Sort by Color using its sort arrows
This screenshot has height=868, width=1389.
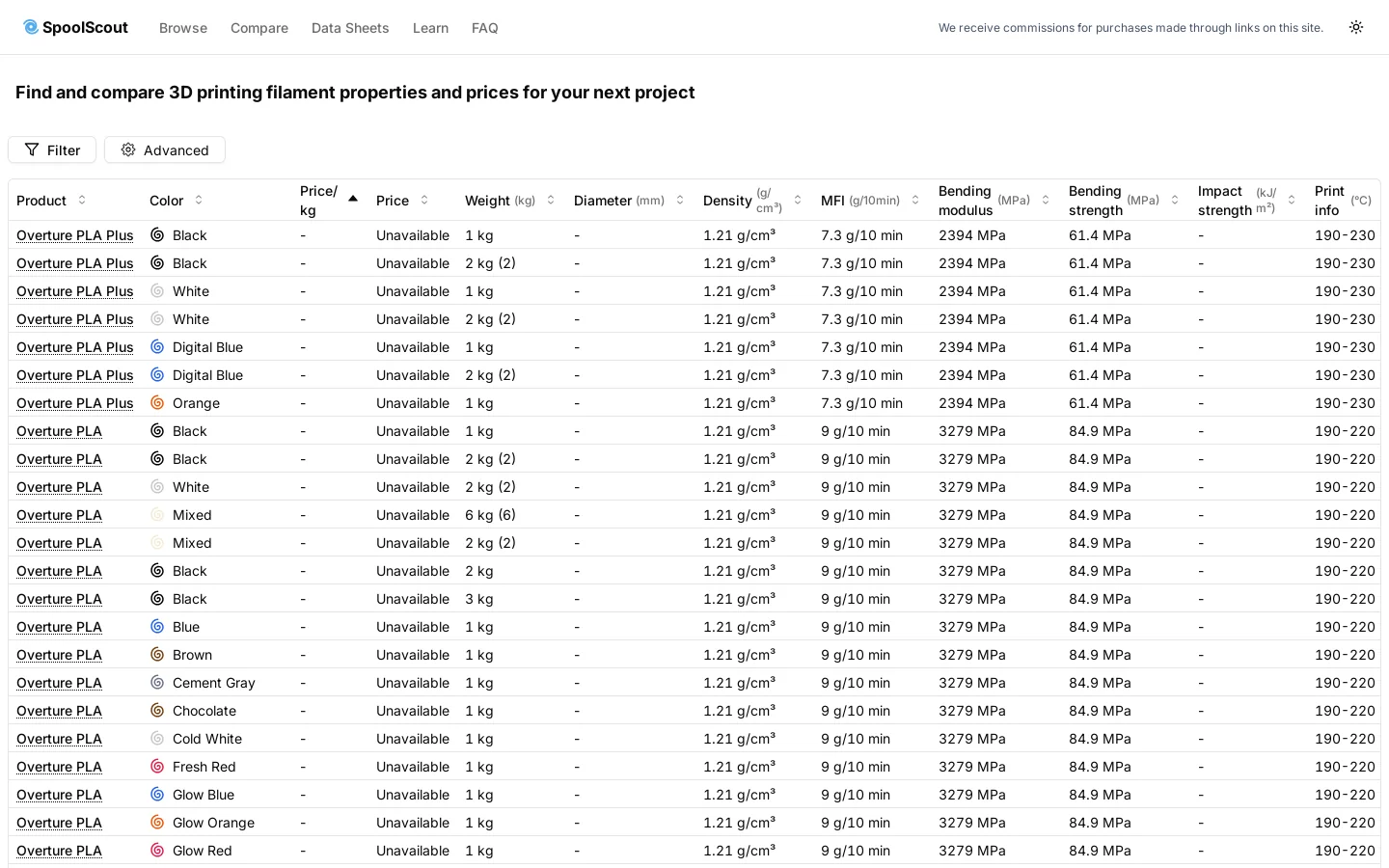(199, 200)
